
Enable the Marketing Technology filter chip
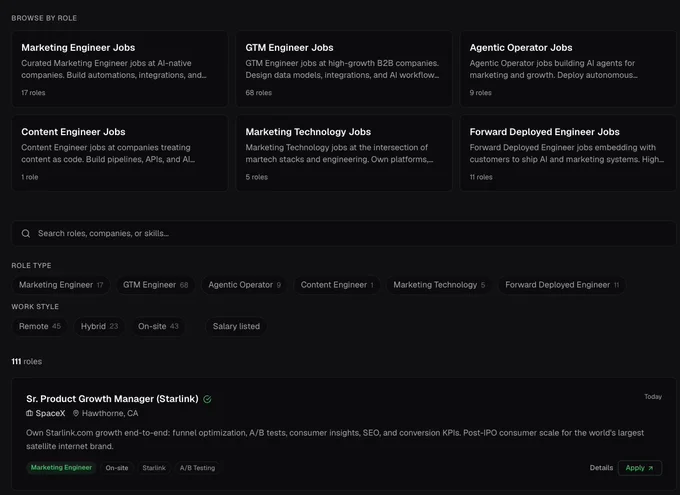point(439,285)
